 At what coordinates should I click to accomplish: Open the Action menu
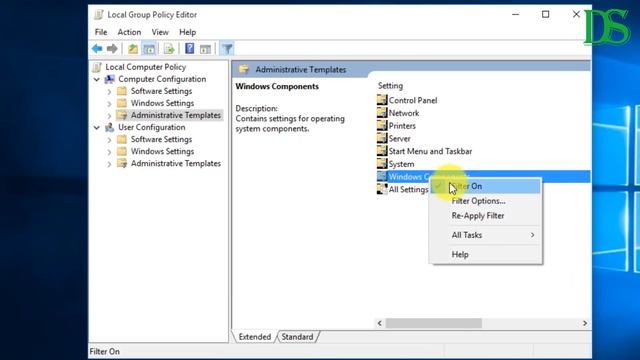coord(129,32)
